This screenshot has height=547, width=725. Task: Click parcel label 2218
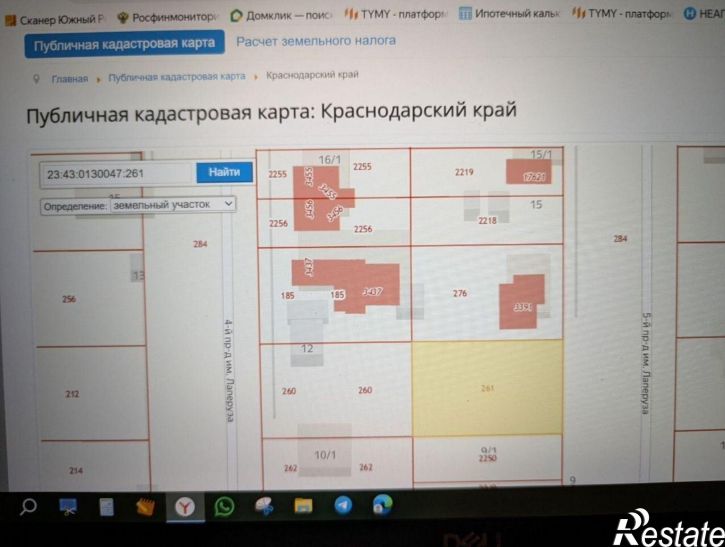[x=487, y=221]
